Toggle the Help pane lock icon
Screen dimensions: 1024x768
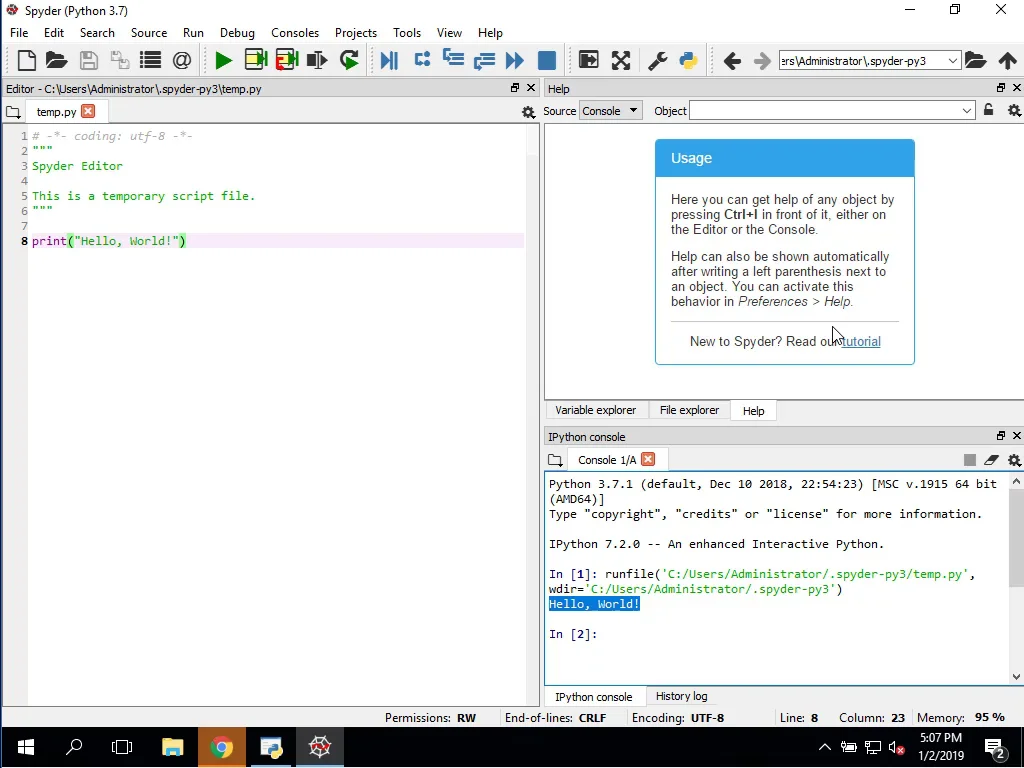click(989, 110)
